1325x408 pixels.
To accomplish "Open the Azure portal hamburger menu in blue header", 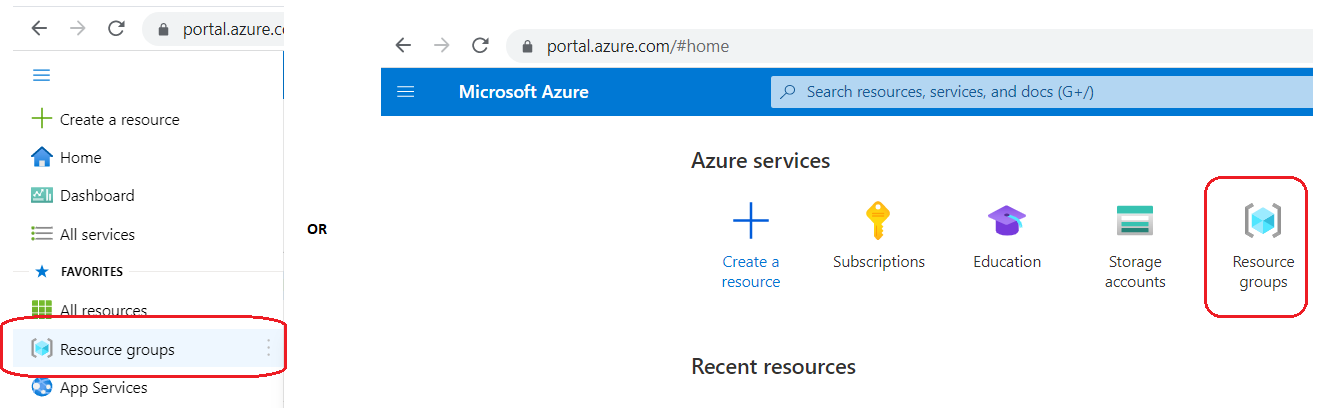I will 406,92.
